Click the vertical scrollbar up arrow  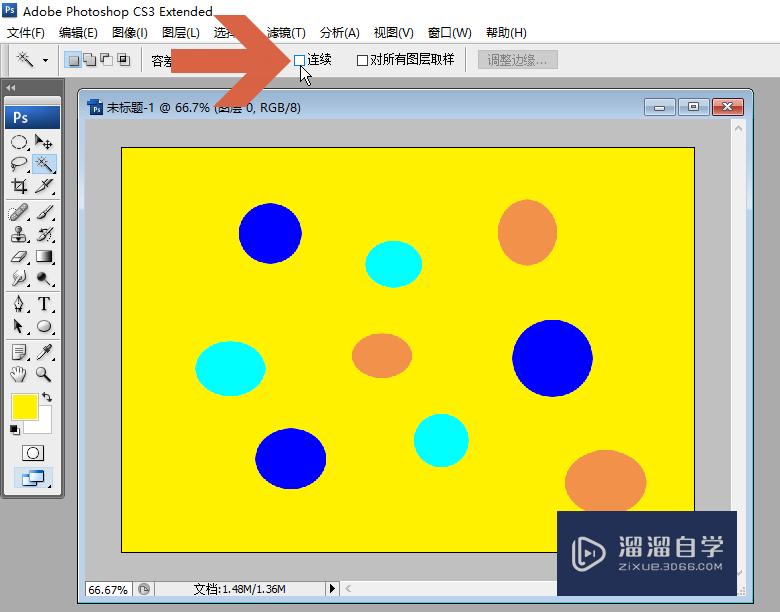pyautogui.click(x=738, y=128)
